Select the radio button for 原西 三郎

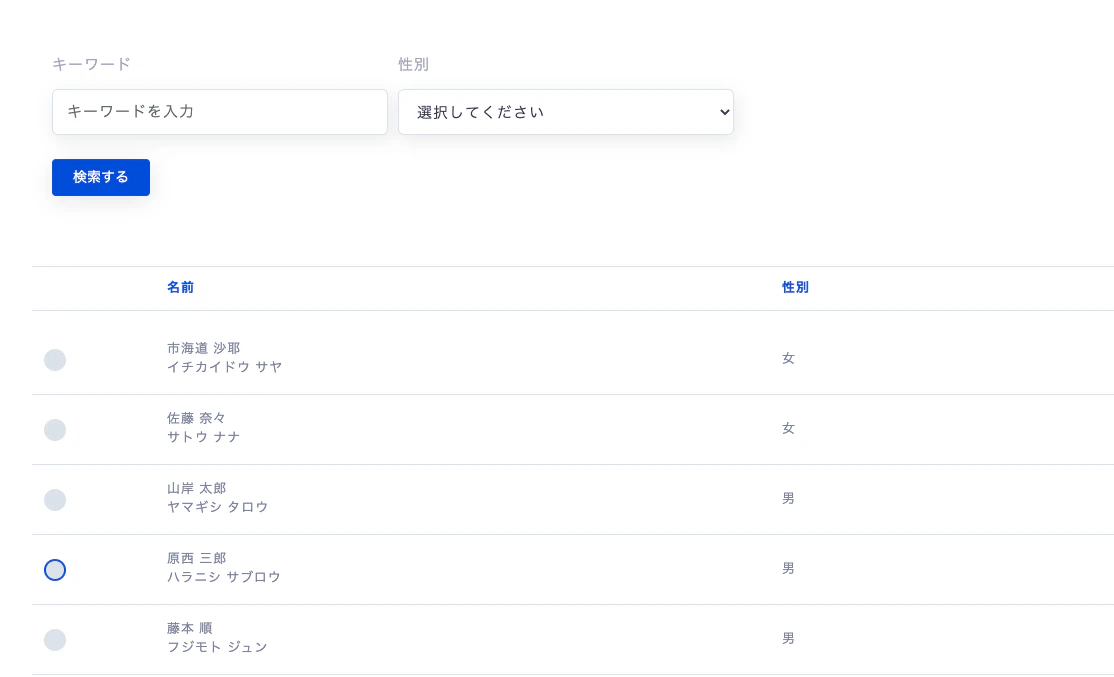[x=55, y=570]
